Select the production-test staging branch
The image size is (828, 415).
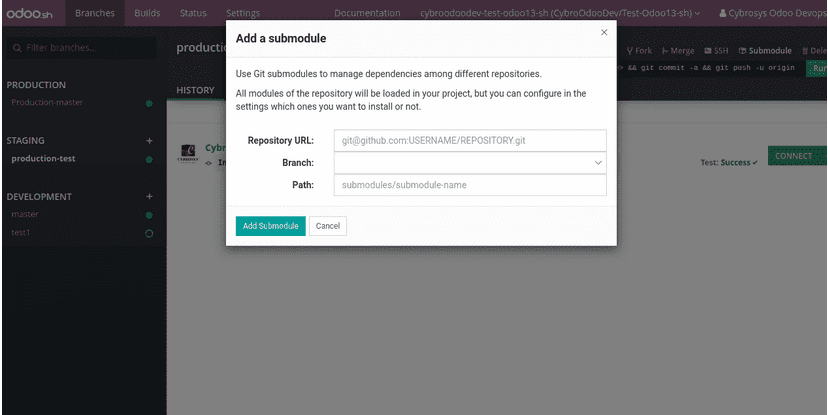pyautogui.click(x=43, y=158)
